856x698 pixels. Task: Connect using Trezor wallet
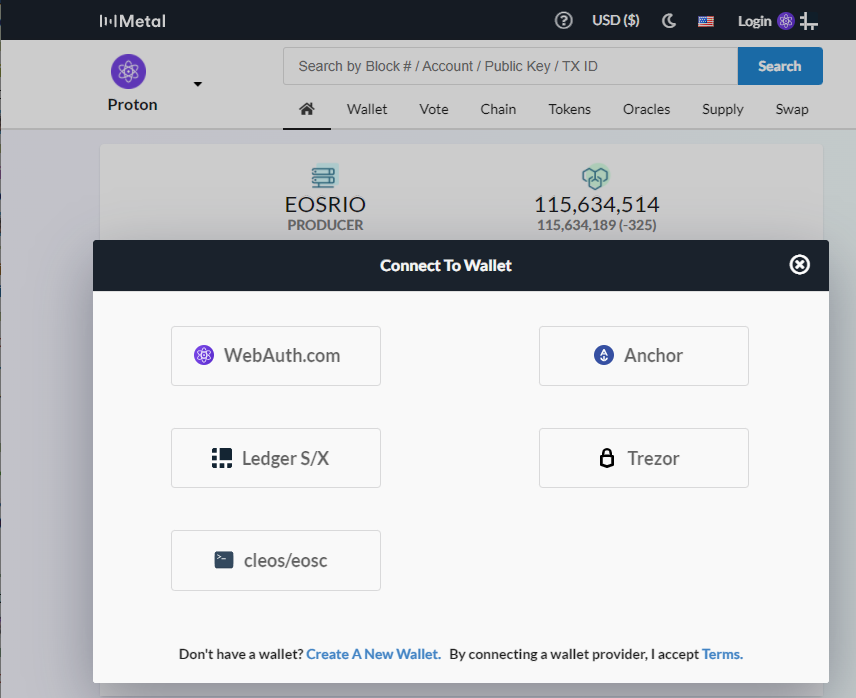pos(644,458)
